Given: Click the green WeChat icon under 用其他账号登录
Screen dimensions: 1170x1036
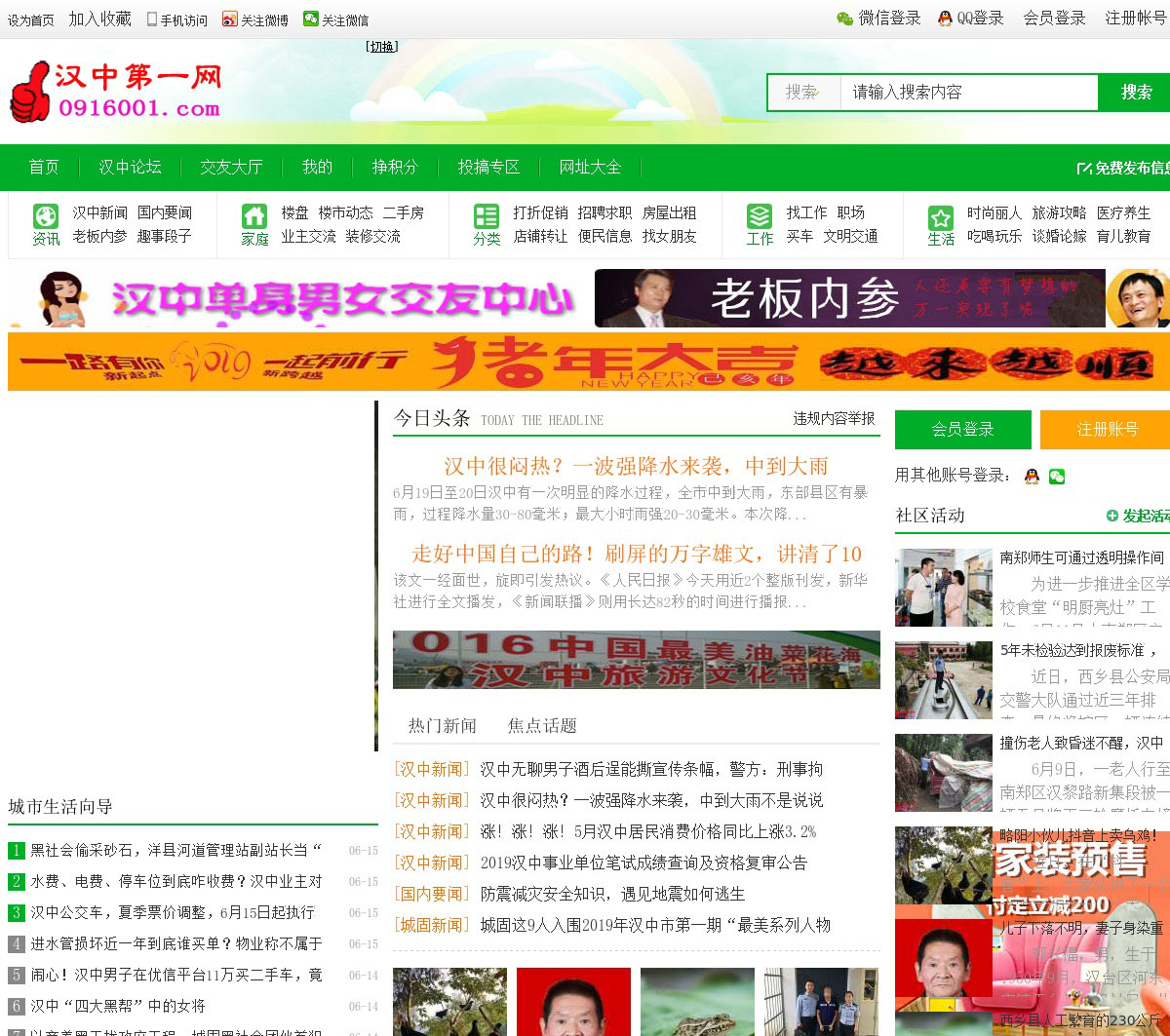Looking at the screenshot, I should pyautogui.click(x=1057, y=476).
